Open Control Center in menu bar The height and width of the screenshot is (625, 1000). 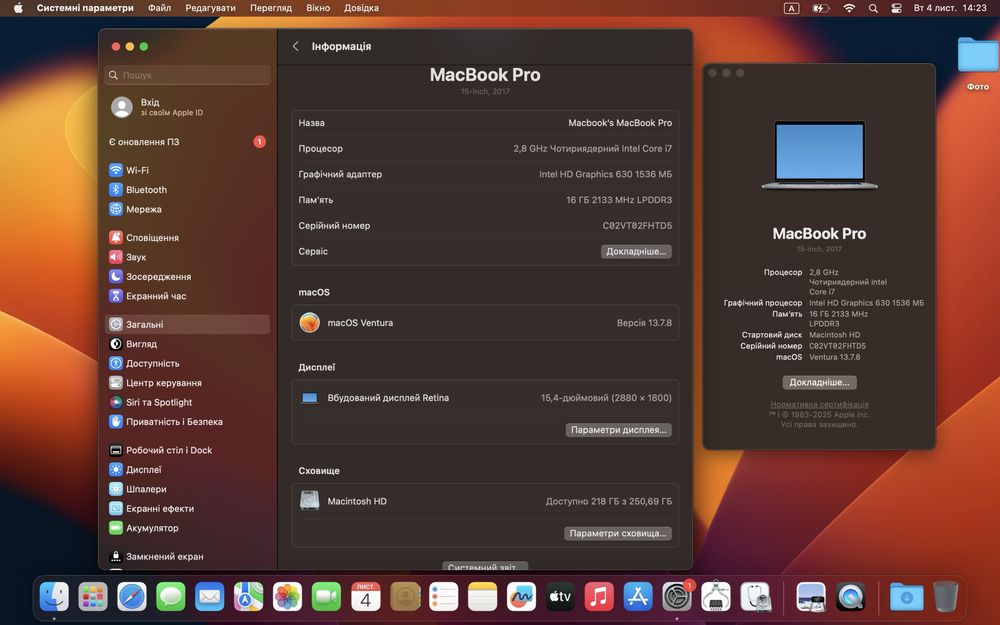click(x=896, y=8)
